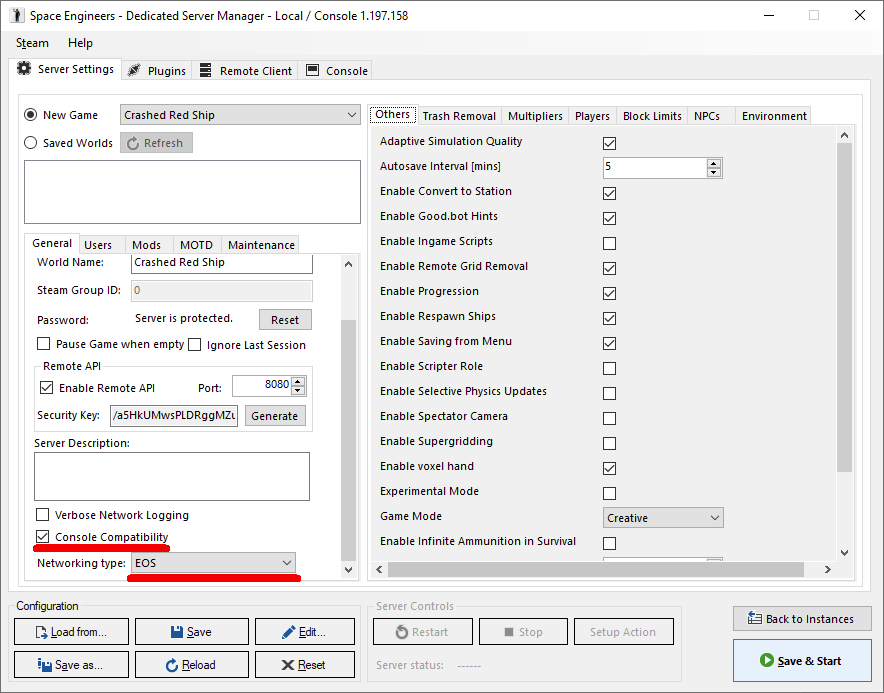
Task: Click the green play icon on Save & Start
Action: 767,660
